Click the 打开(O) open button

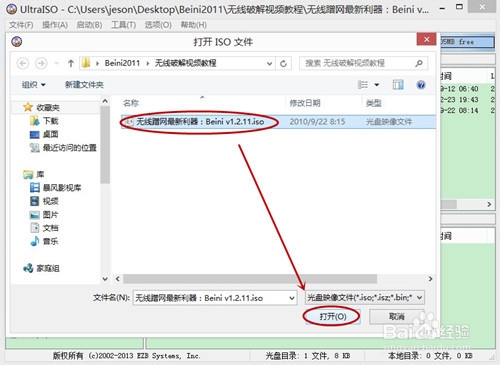click(x=332, y=316)
